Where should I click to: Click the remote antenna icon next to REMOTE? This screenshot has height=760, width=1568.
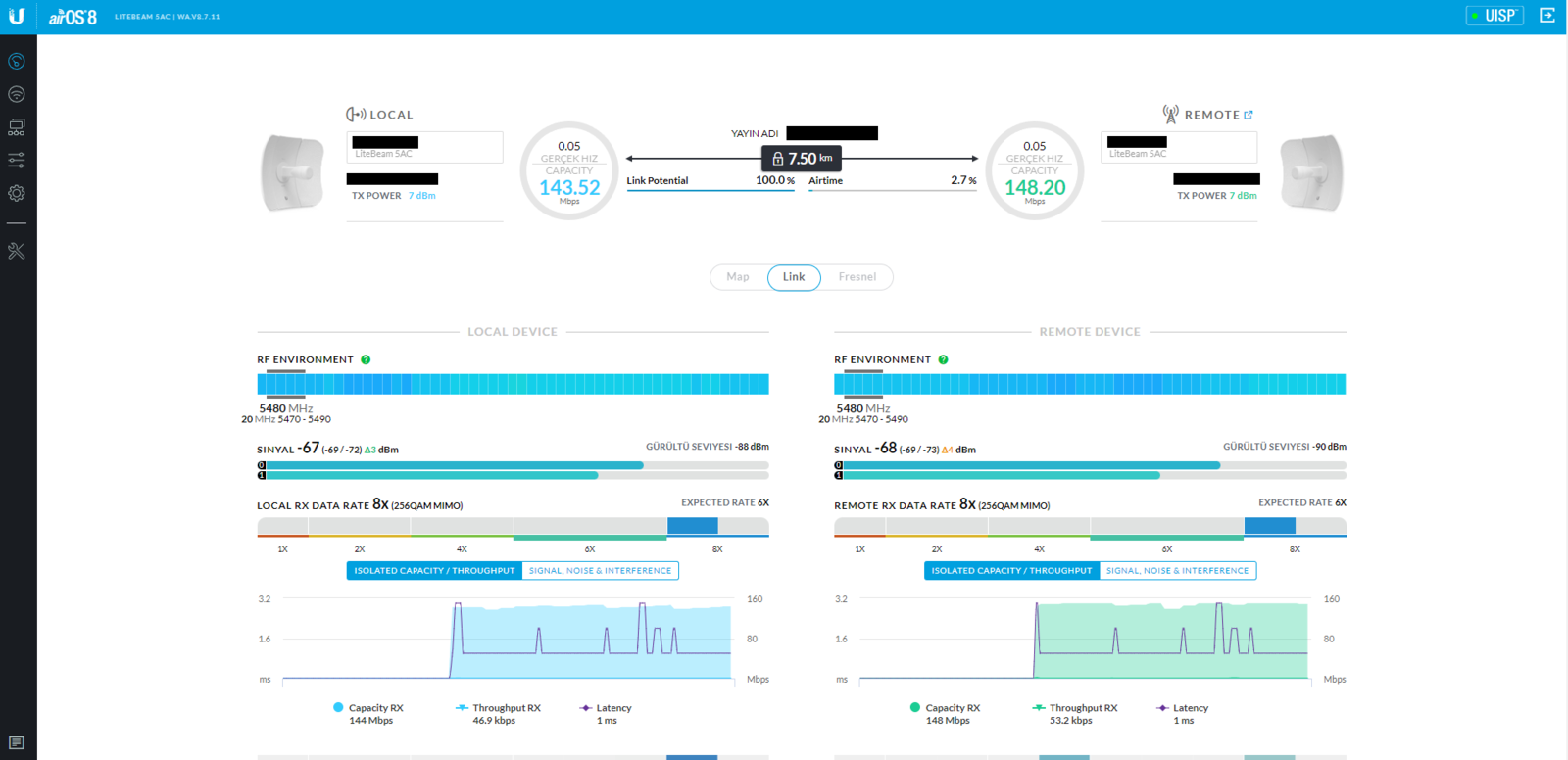[1170, 115]
